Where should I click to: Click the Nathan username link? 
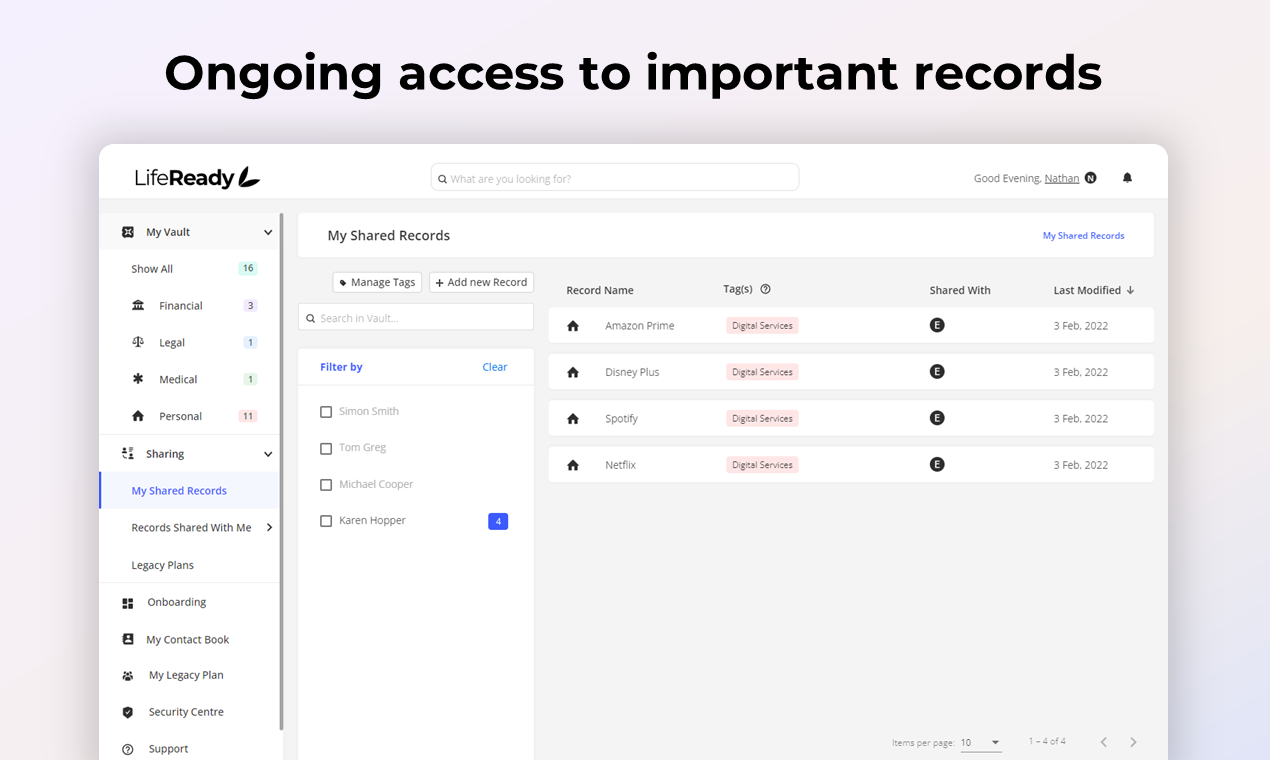tap(1062, 178)
